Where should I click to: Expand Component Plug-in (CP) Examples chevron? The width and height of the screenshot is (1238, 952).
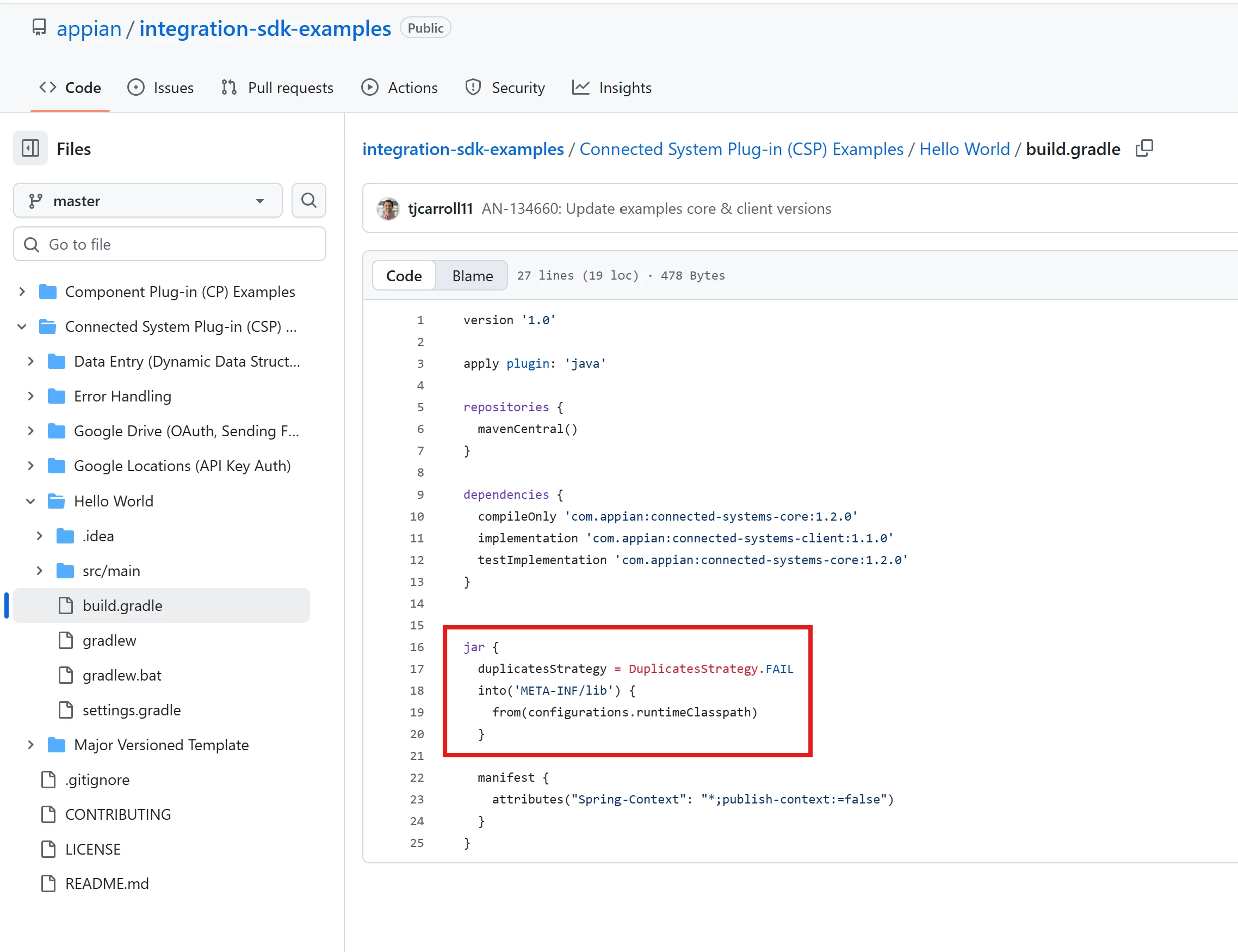[x=22, y=292]
